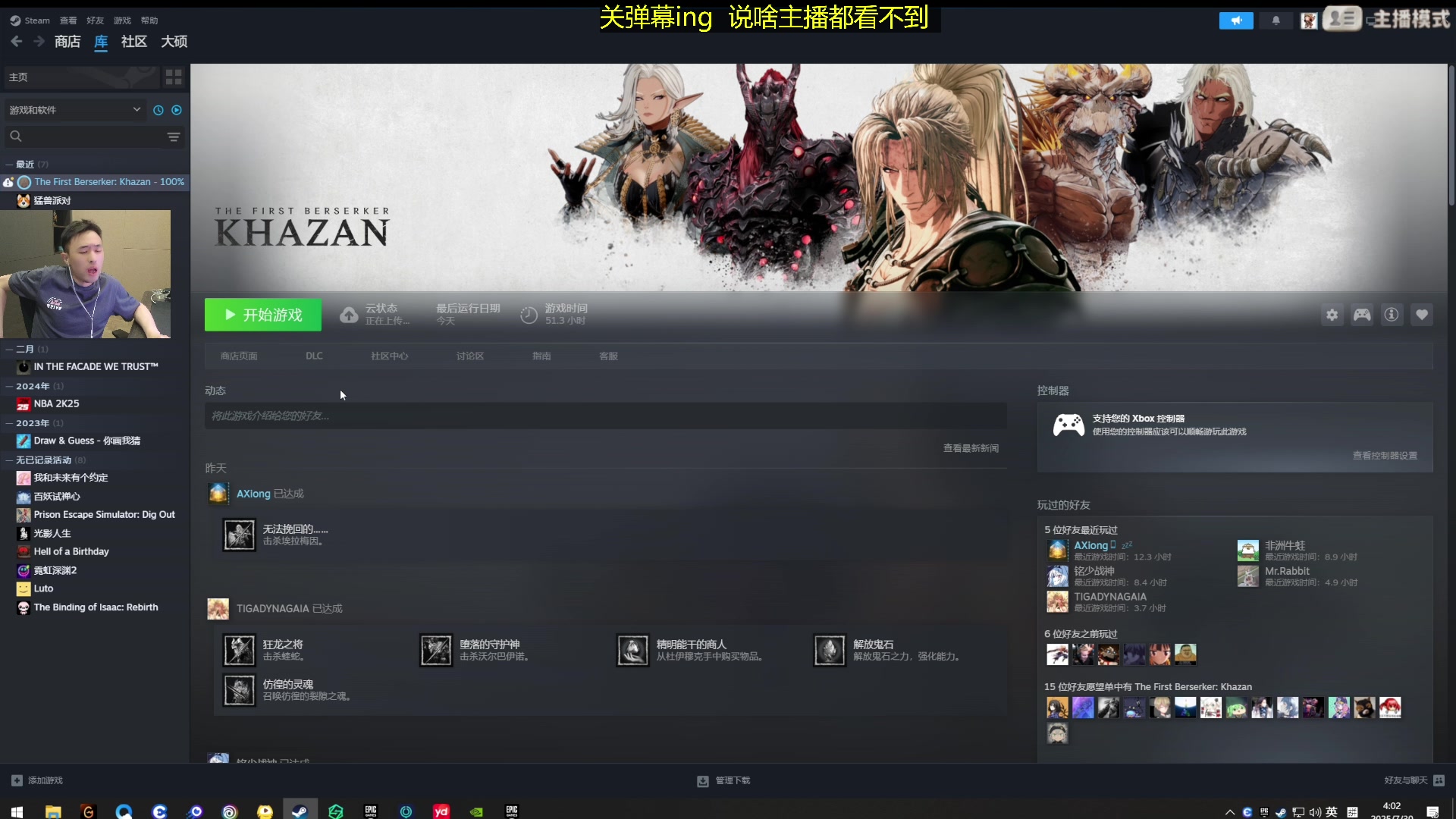The width and height of the screenshot is (1456, 819).
Task: Click the play time clock icon
Action: pos(529,315)
